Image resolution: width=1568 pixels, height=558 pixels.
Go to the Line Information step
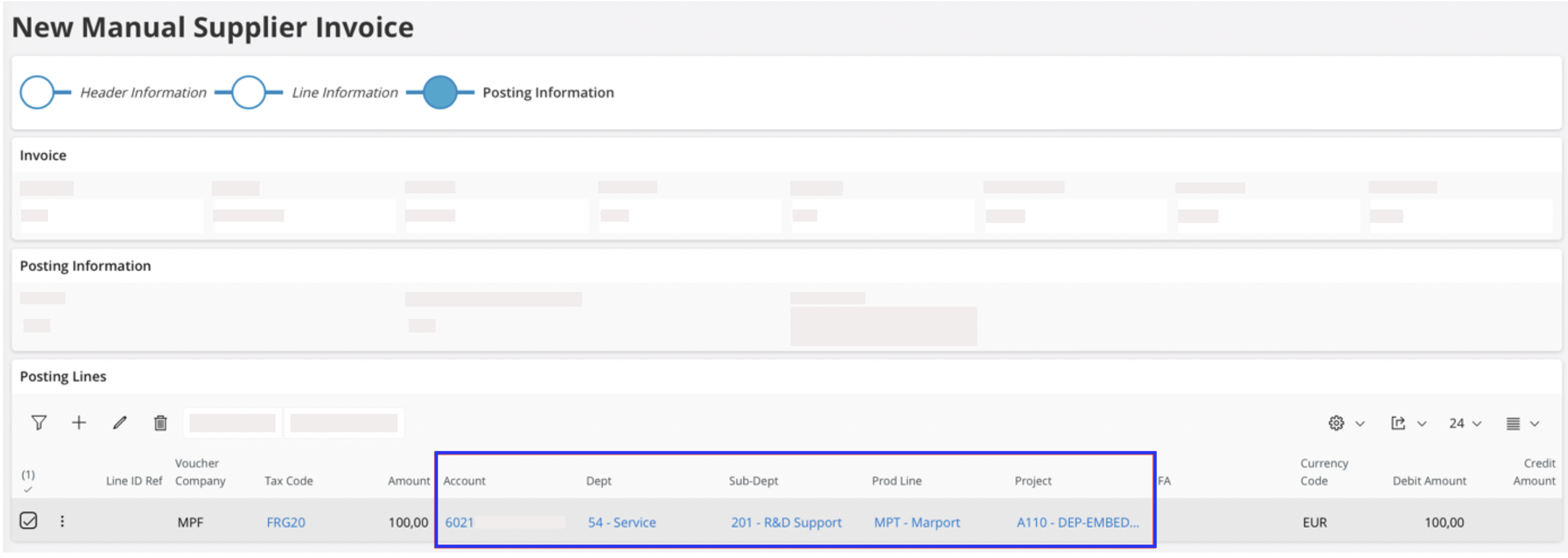(x=249, y=92)
